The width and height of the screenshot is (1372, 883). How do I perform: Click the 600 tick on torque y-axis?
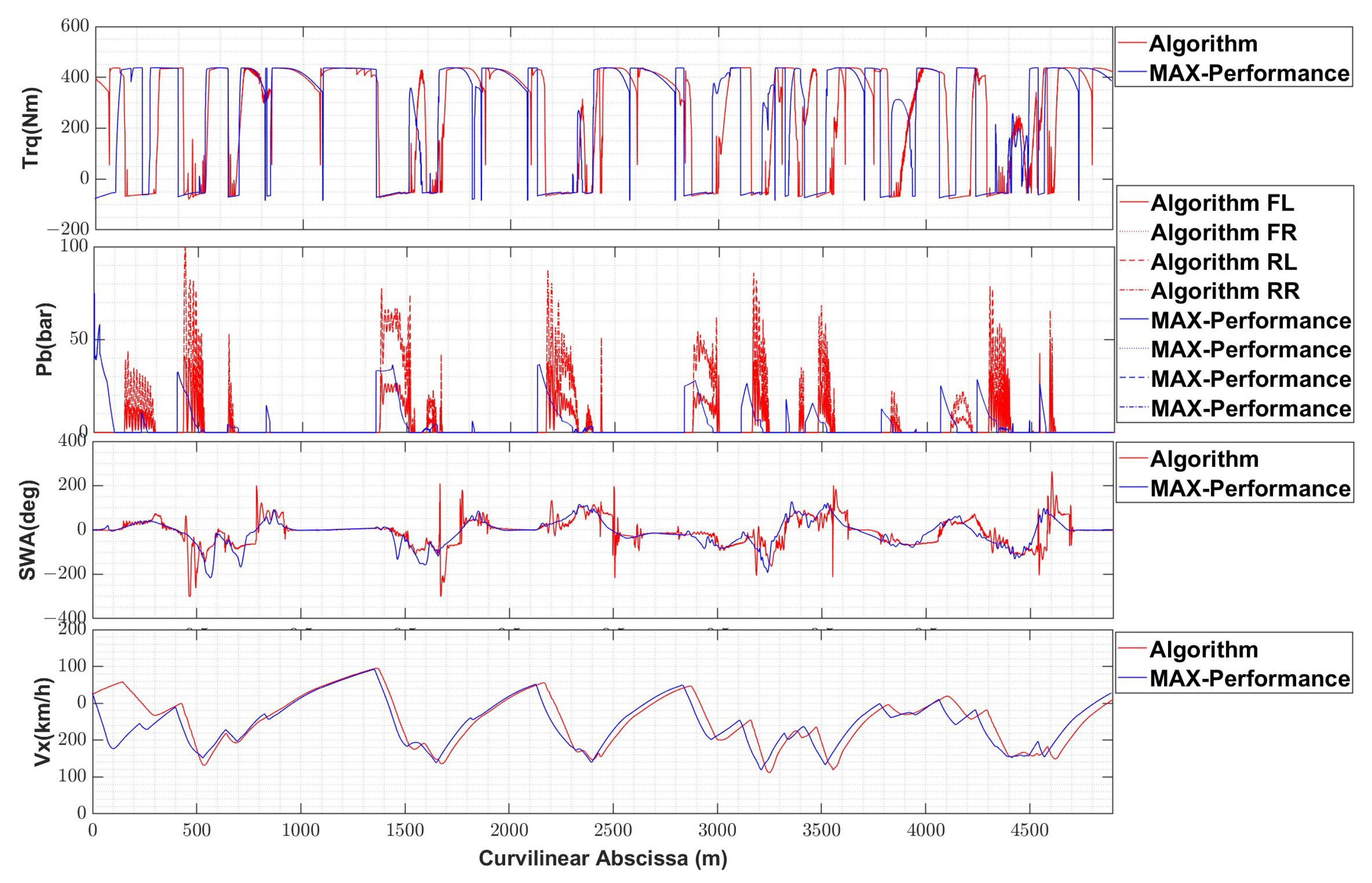click(x=75, y=27)
